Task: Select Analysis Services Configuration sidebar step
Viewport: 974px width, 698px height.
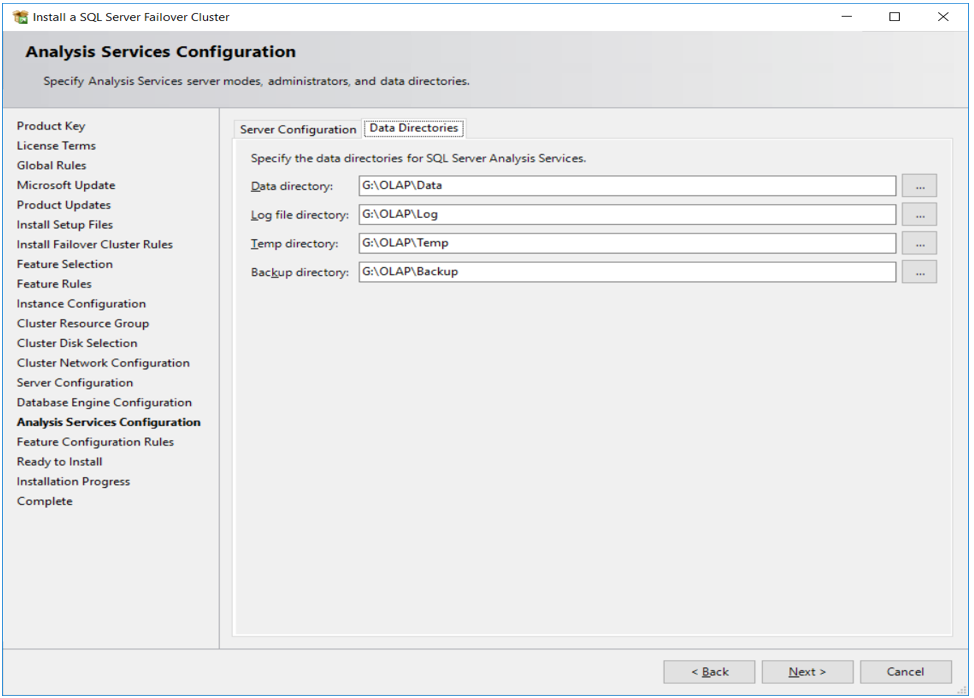Action: (x=109, y=422)
